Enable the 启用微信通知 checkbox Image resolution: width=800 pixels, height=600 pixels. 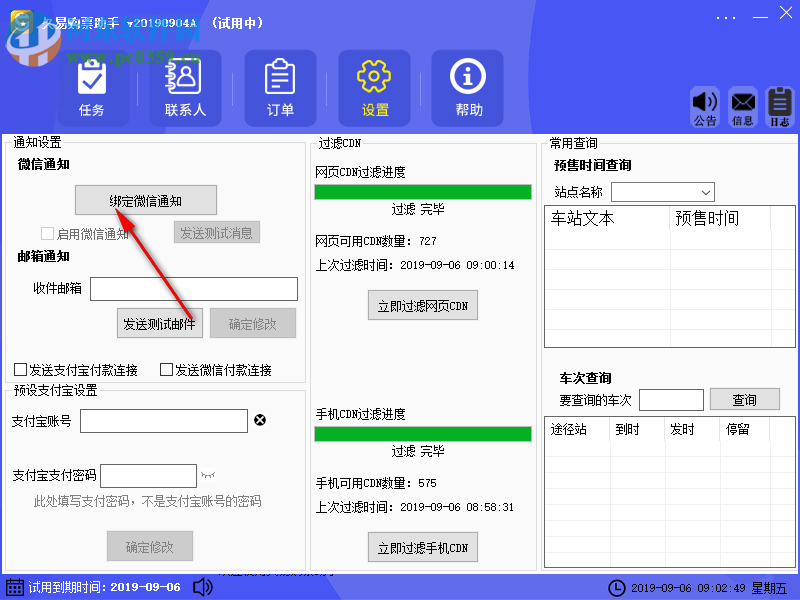click(x=47, y=234)
